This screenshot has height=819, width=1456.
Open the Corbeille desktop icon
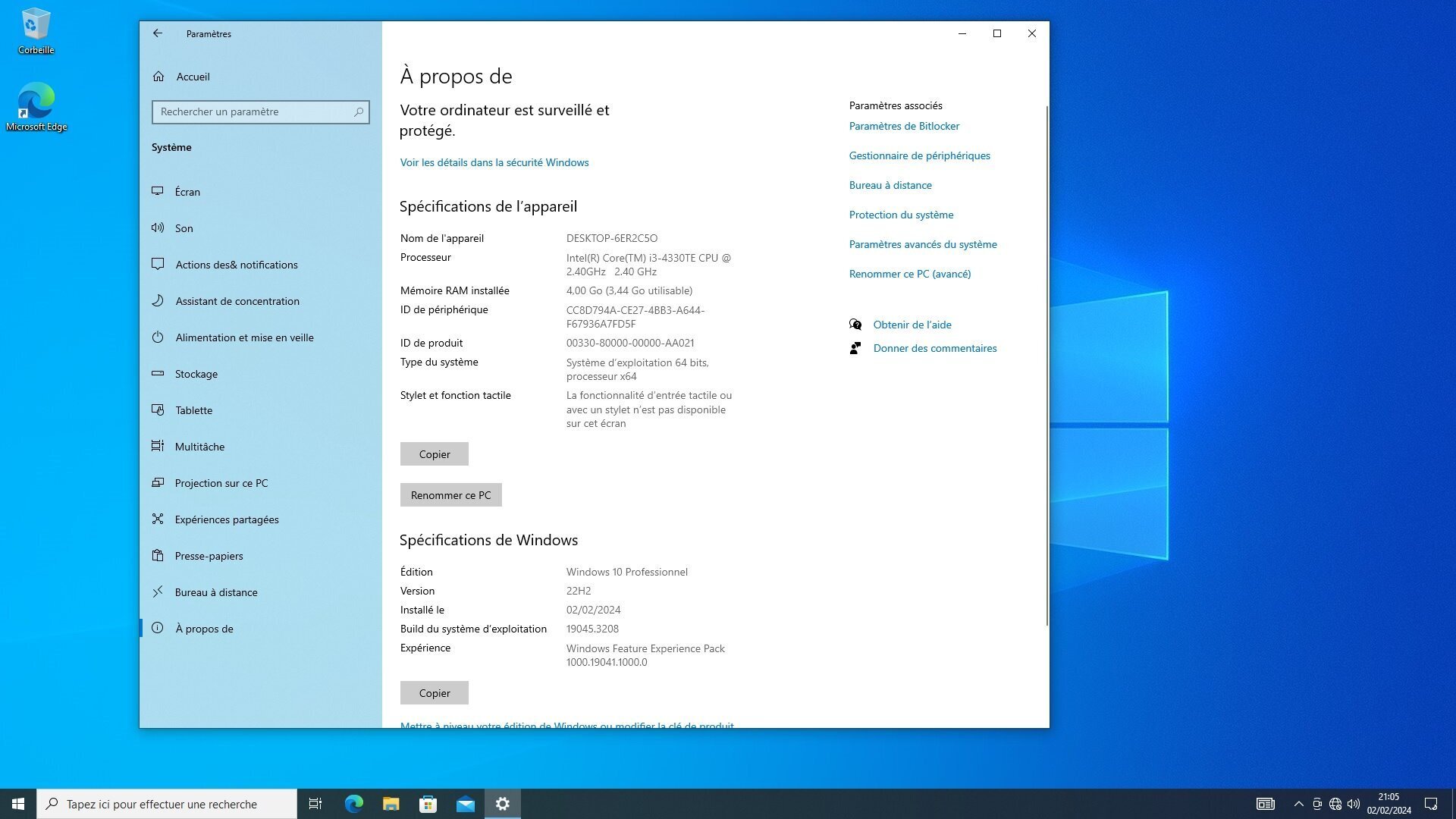coord(36,31)
